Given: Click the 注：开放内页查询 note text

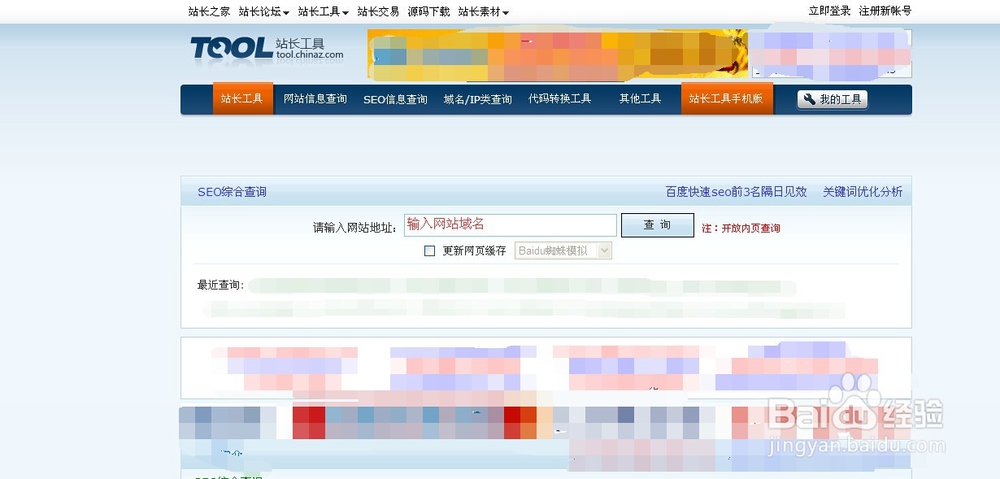Looking at the screenshot, I should pos(740,228).
